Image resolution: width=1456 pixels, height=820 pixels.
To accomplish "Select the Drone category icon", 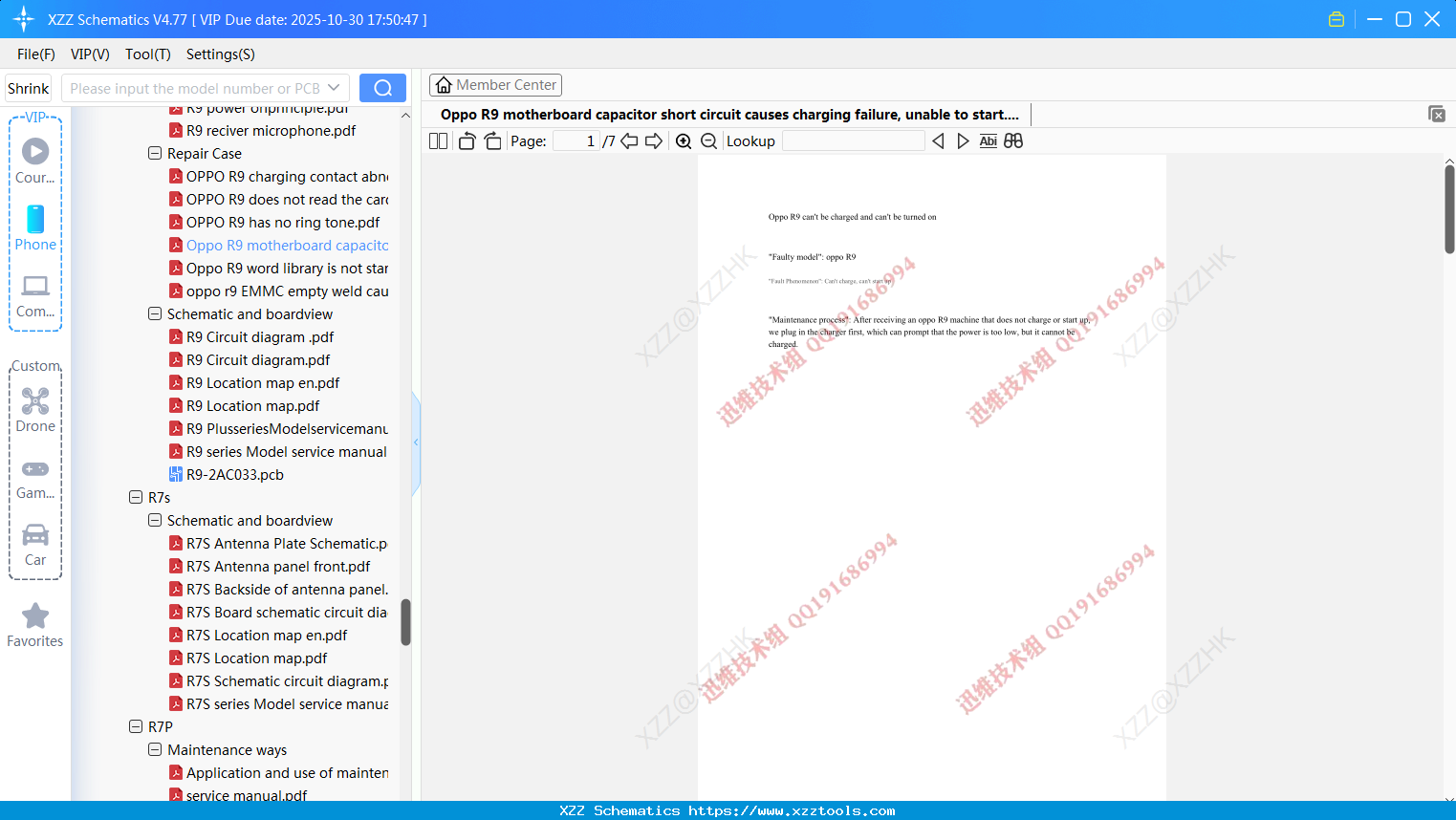I will coord(35,410).
